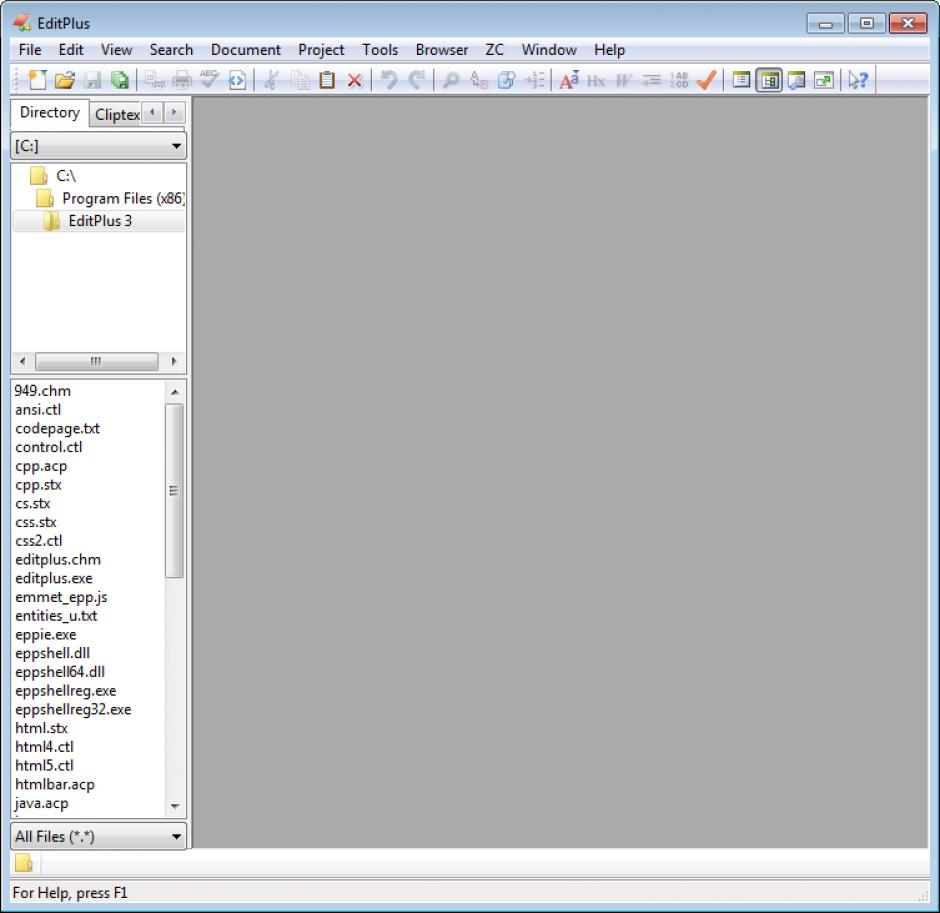The width and height of the screenshot is (940, 913).
Task: Select the file eppshellreg32.exe
Action: point(73,710)
